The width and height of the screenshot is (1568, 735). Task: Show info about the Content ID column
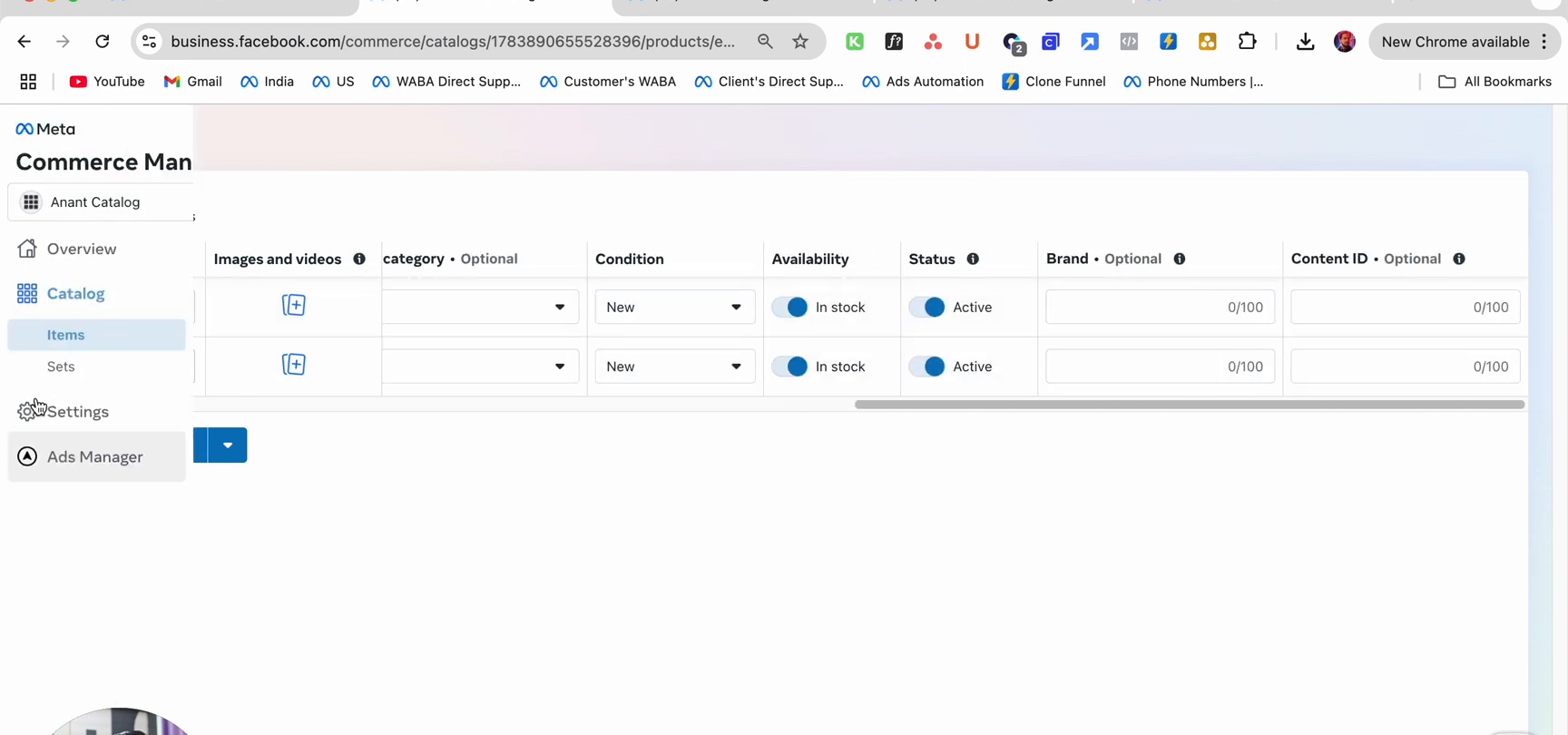[x=1459, y=259]
